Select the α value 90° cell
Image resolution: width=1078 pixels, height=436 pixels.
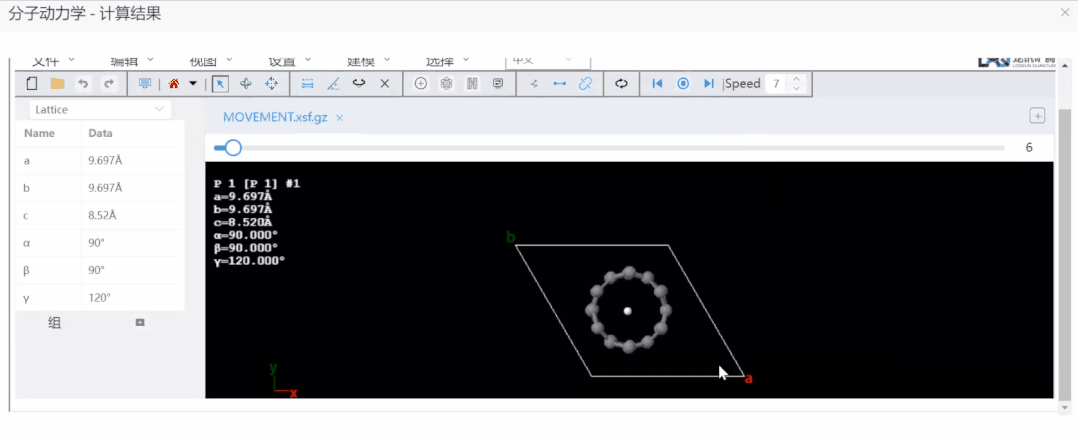click(x=133, y=243)
